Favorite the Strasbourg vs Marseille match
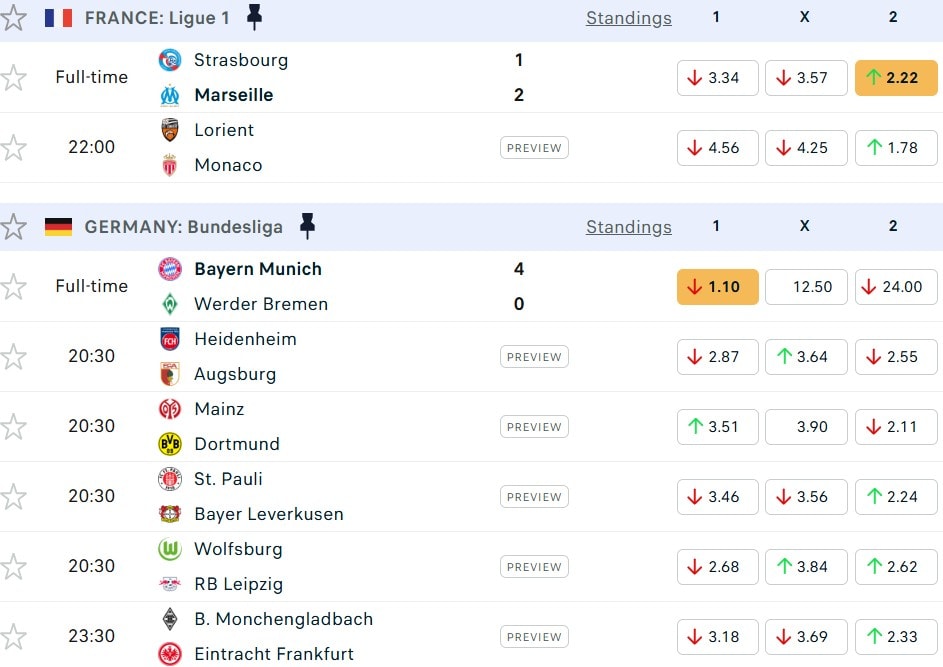This screenshot has height=667, width=943. tap(14, 78)
